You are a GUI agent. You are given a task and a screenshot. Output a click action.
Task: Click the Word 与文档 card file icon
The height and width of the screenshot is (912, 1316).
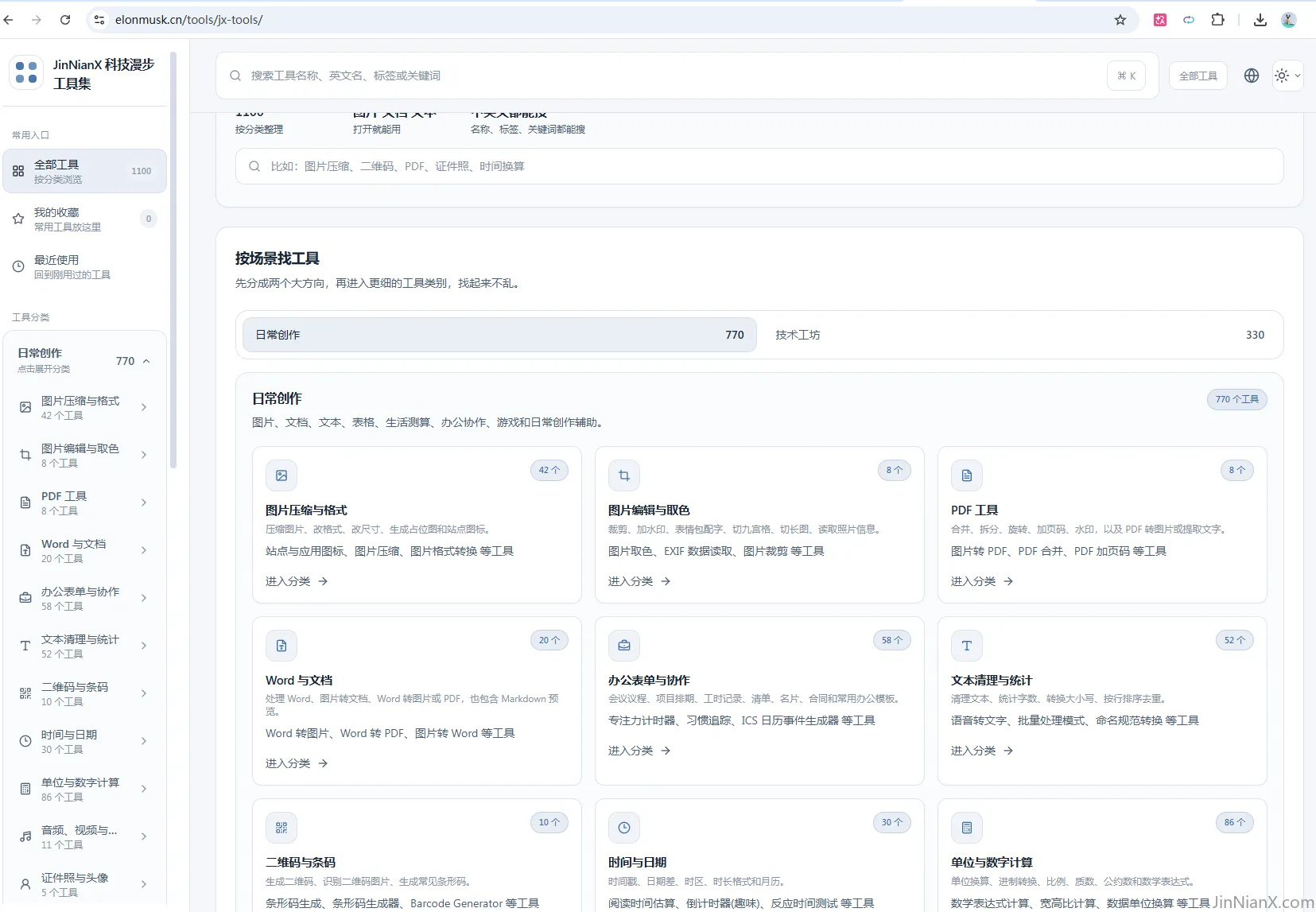[x=281, y=646]
